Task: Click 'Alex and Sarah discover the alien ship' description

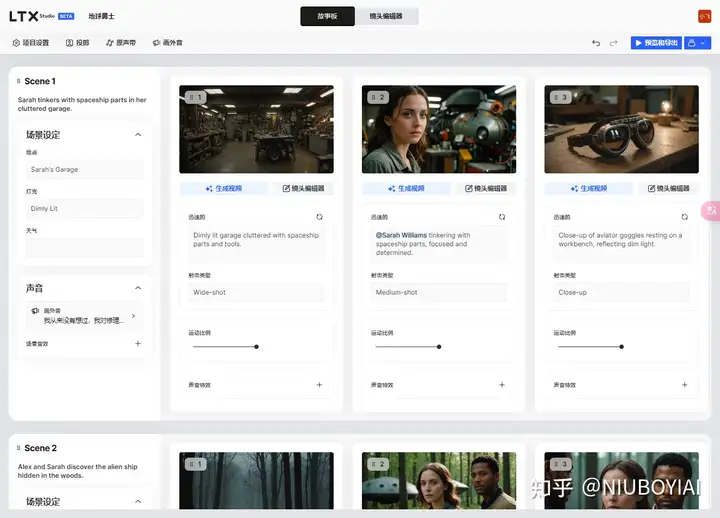Action: coord(78,471)
